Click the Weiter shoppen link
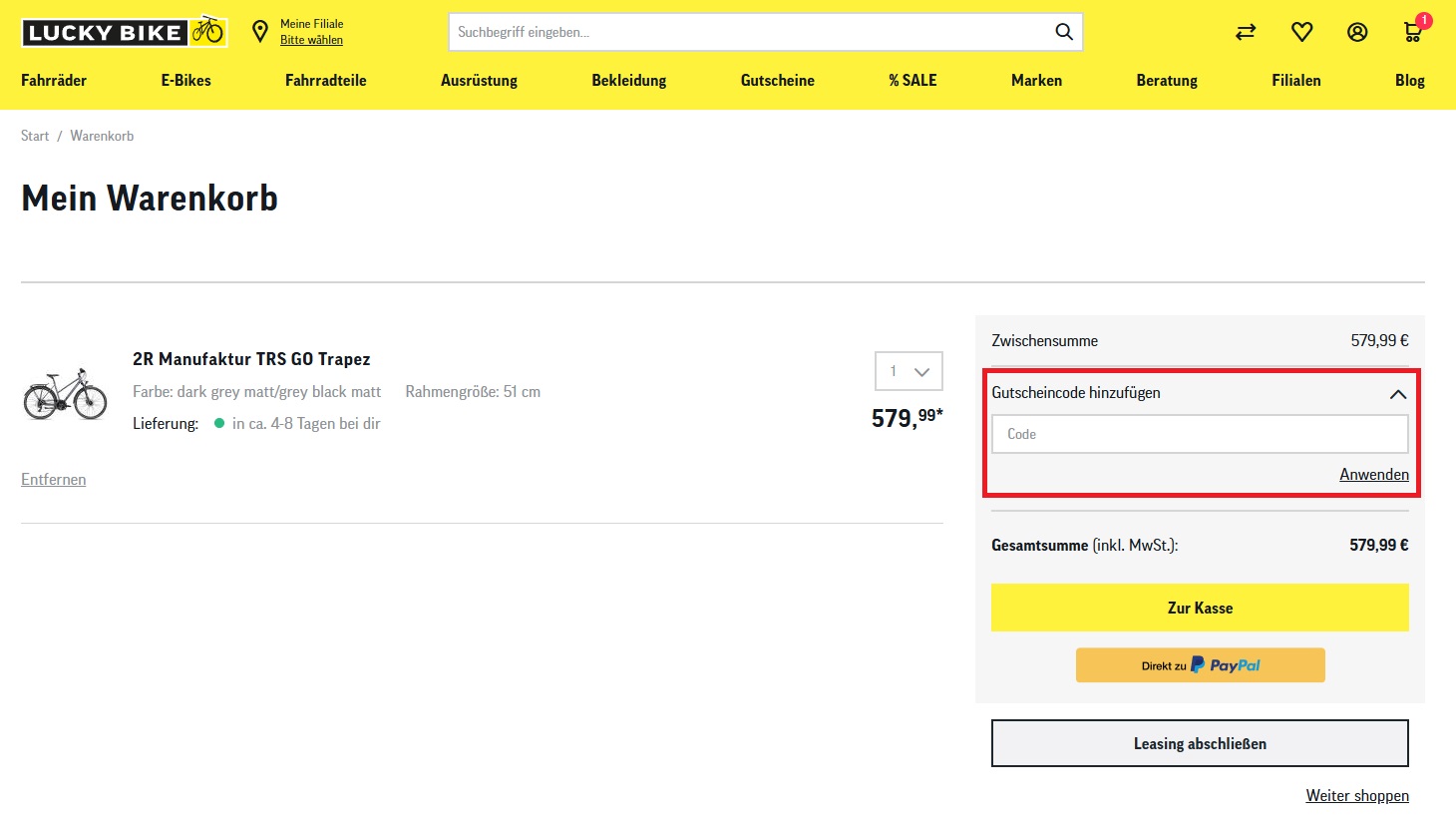Image resolution: width=1456 pixels, height=827 pixels. 1357,796
